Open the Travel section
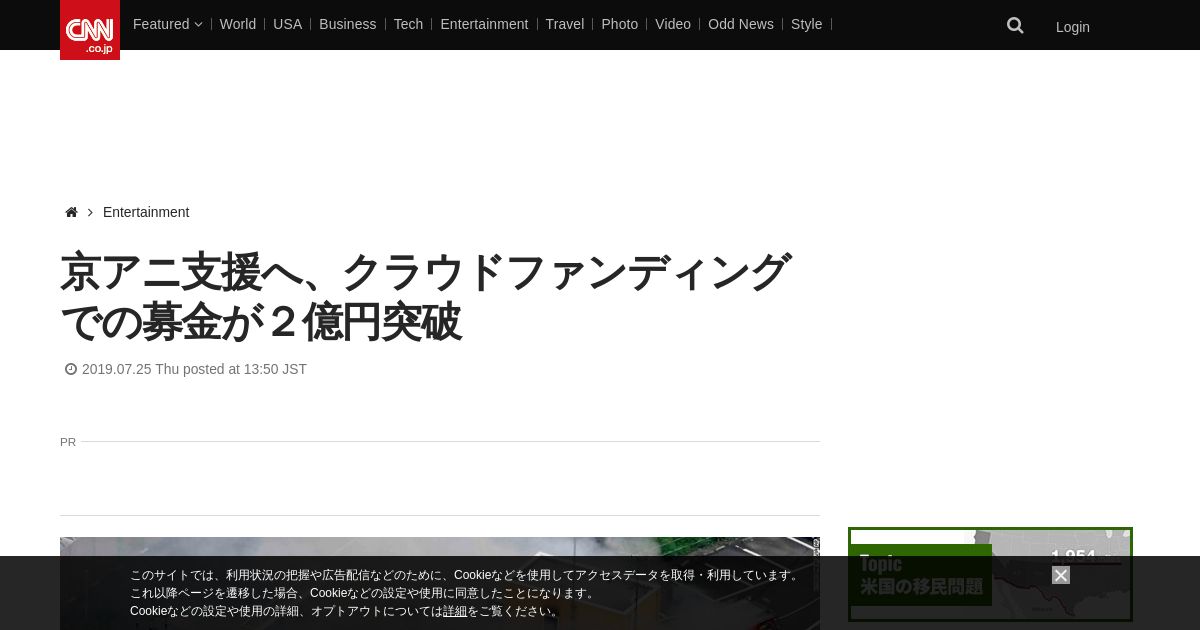Image resolution: width=1200 pixels, height=630 pixels. 565,24
